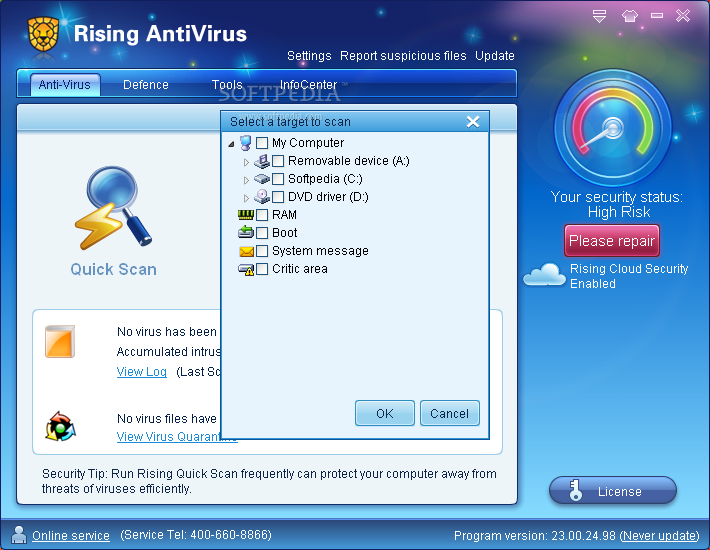Viewport: 710px width, 550px height.
Task: Click the online service person icon
Action: pos(19,535)
